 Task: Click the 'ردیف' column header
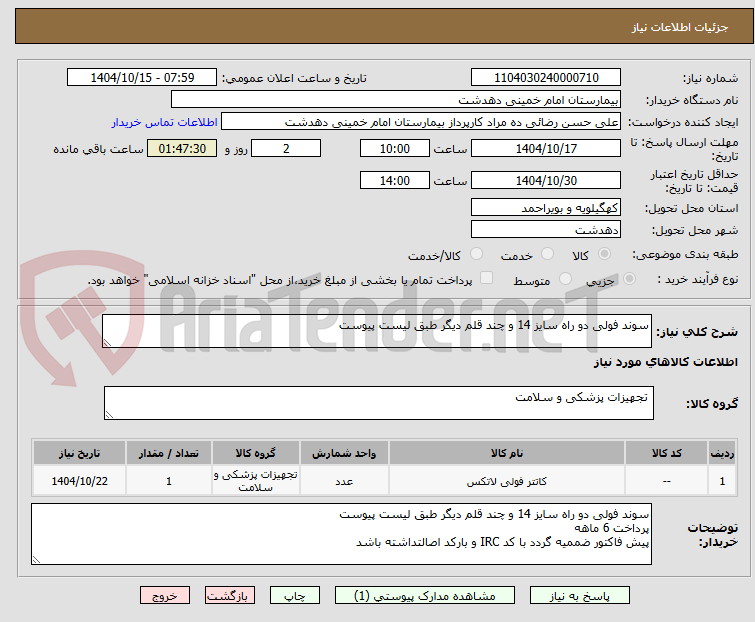coord(722,453)
